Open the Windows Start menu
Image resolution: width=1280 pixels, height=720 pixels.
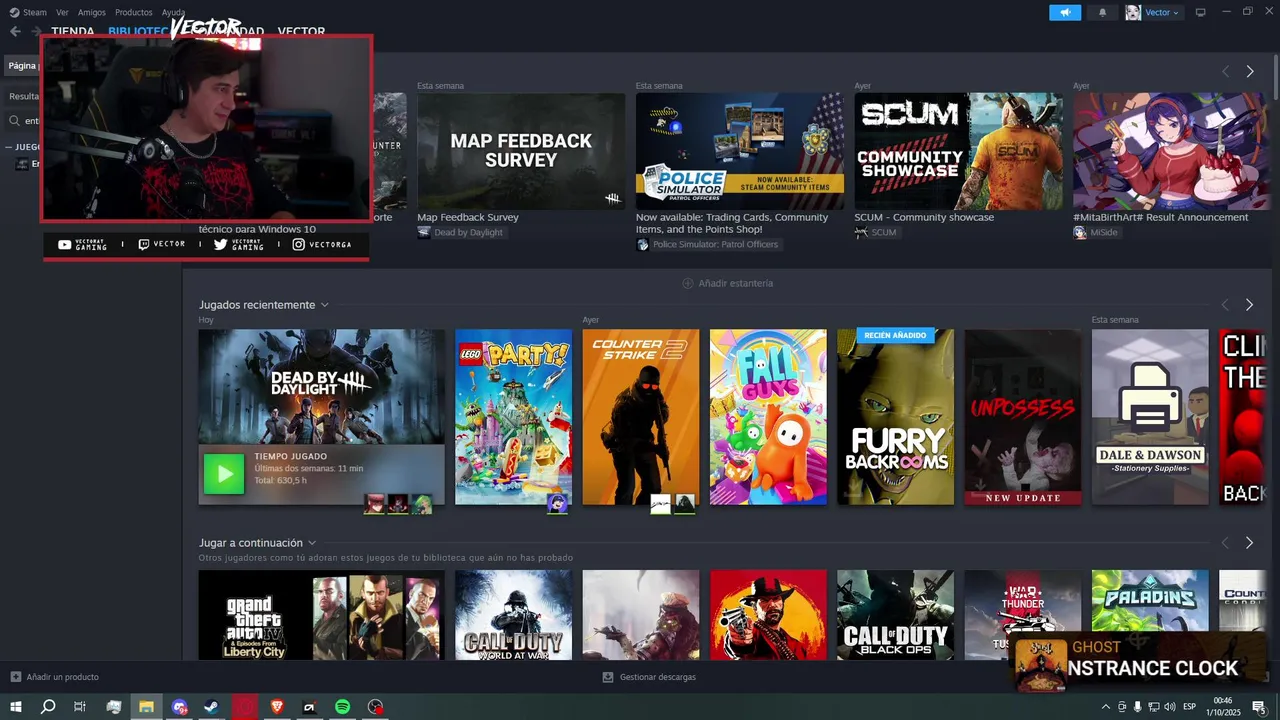[x=16, y=707]
